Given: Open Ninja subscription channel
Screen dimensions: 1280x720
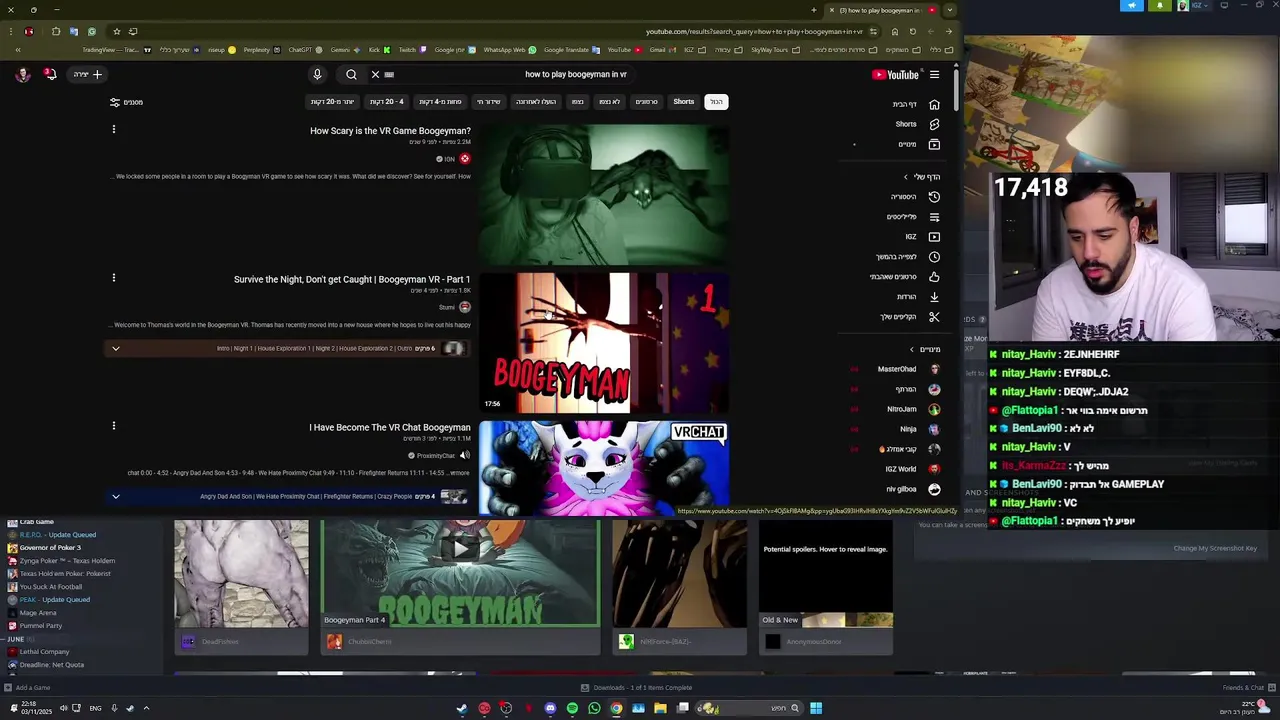Looking at the screenshot, I should [x=919, y=429].
